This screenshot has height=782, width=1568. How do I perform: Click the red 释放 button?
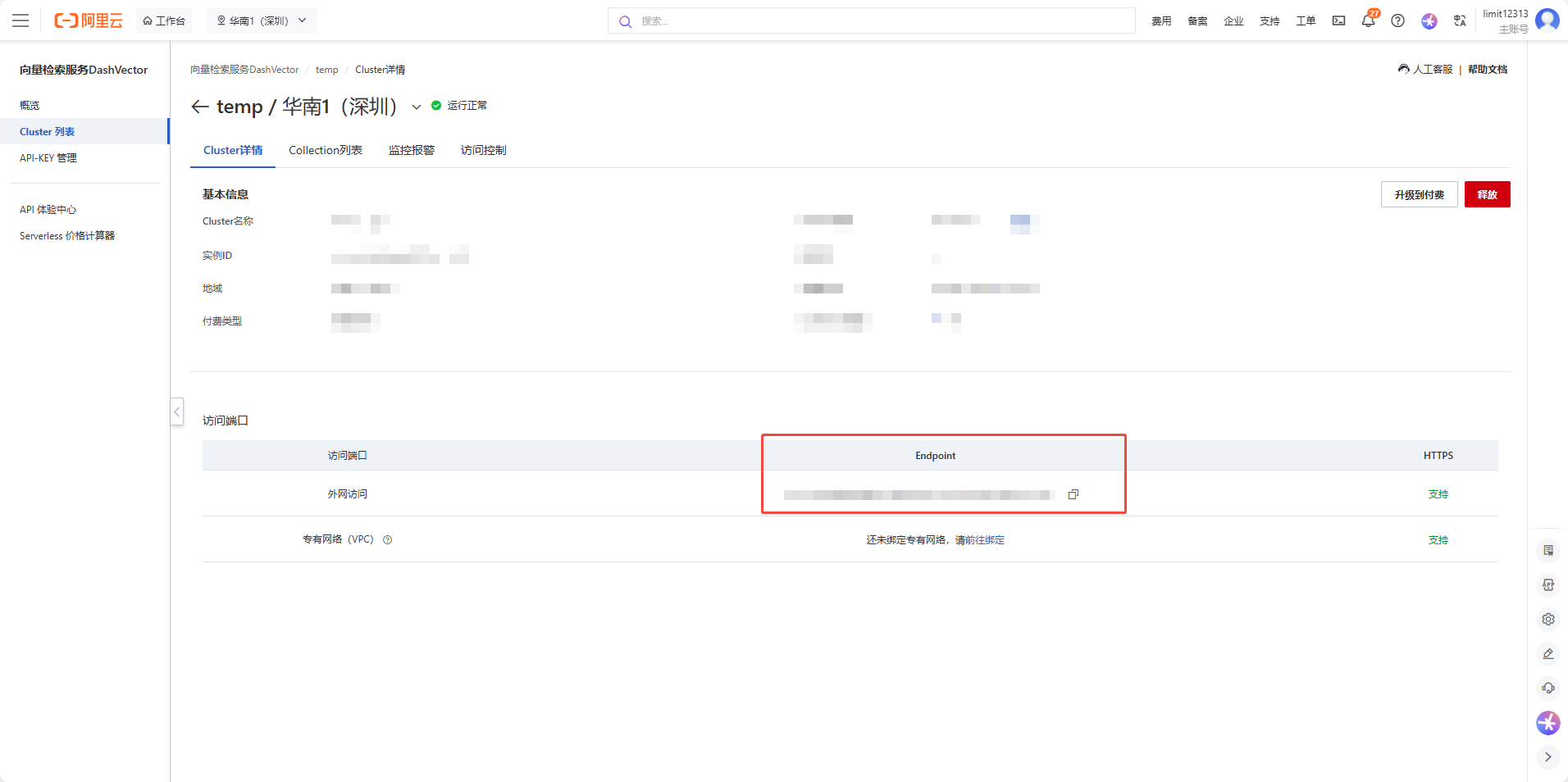1487,194
